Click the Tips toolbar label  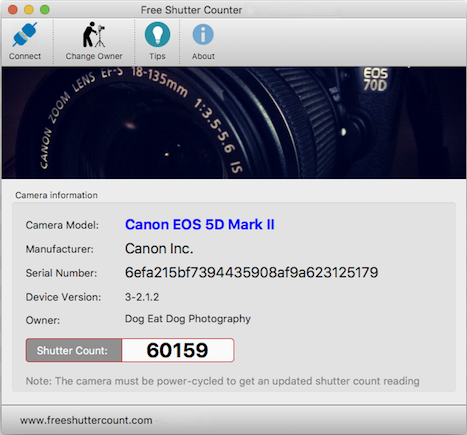coord(157,56)
